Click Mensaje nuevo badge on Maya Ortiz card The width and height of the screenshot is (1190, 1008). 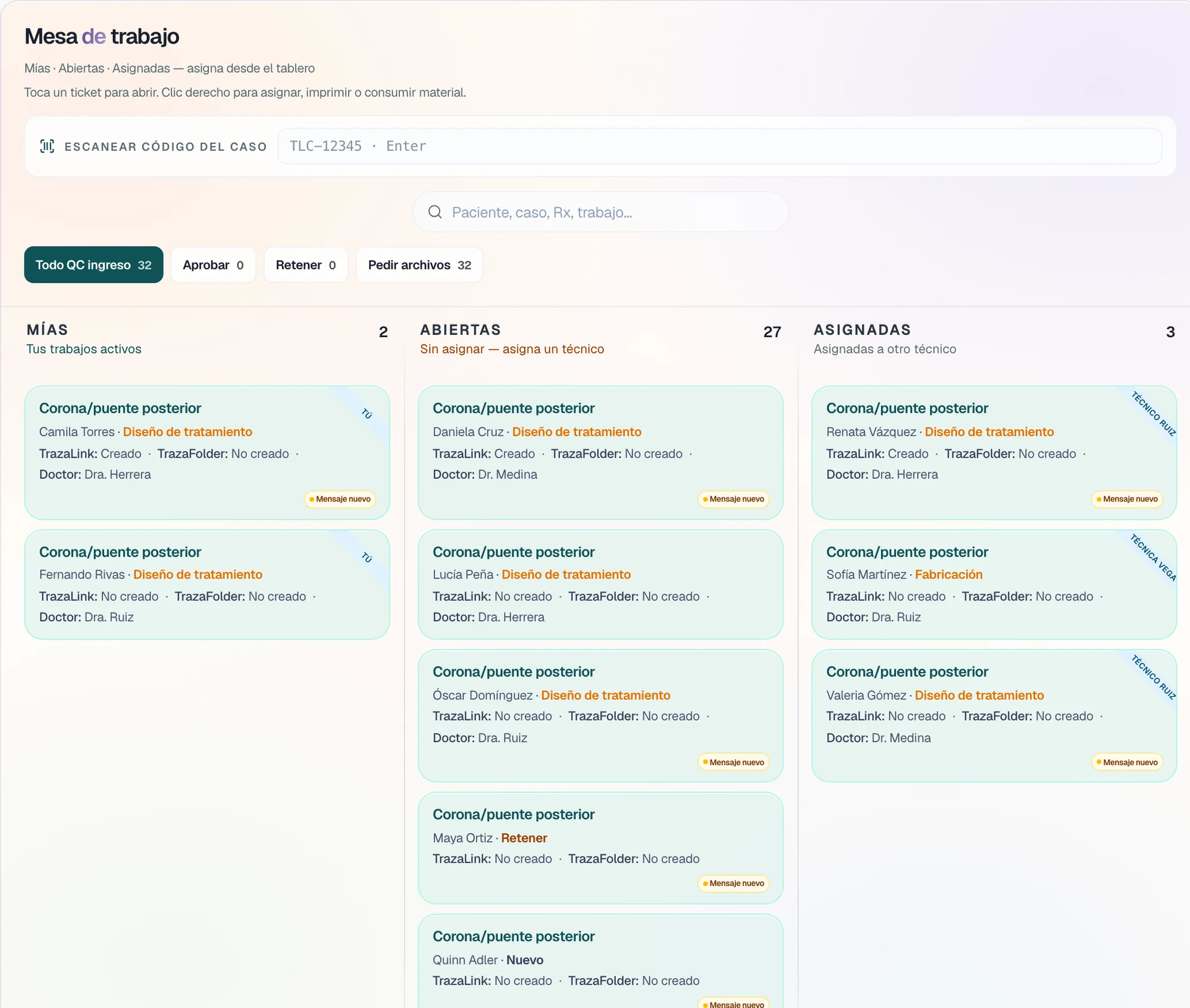click(733, 883)
